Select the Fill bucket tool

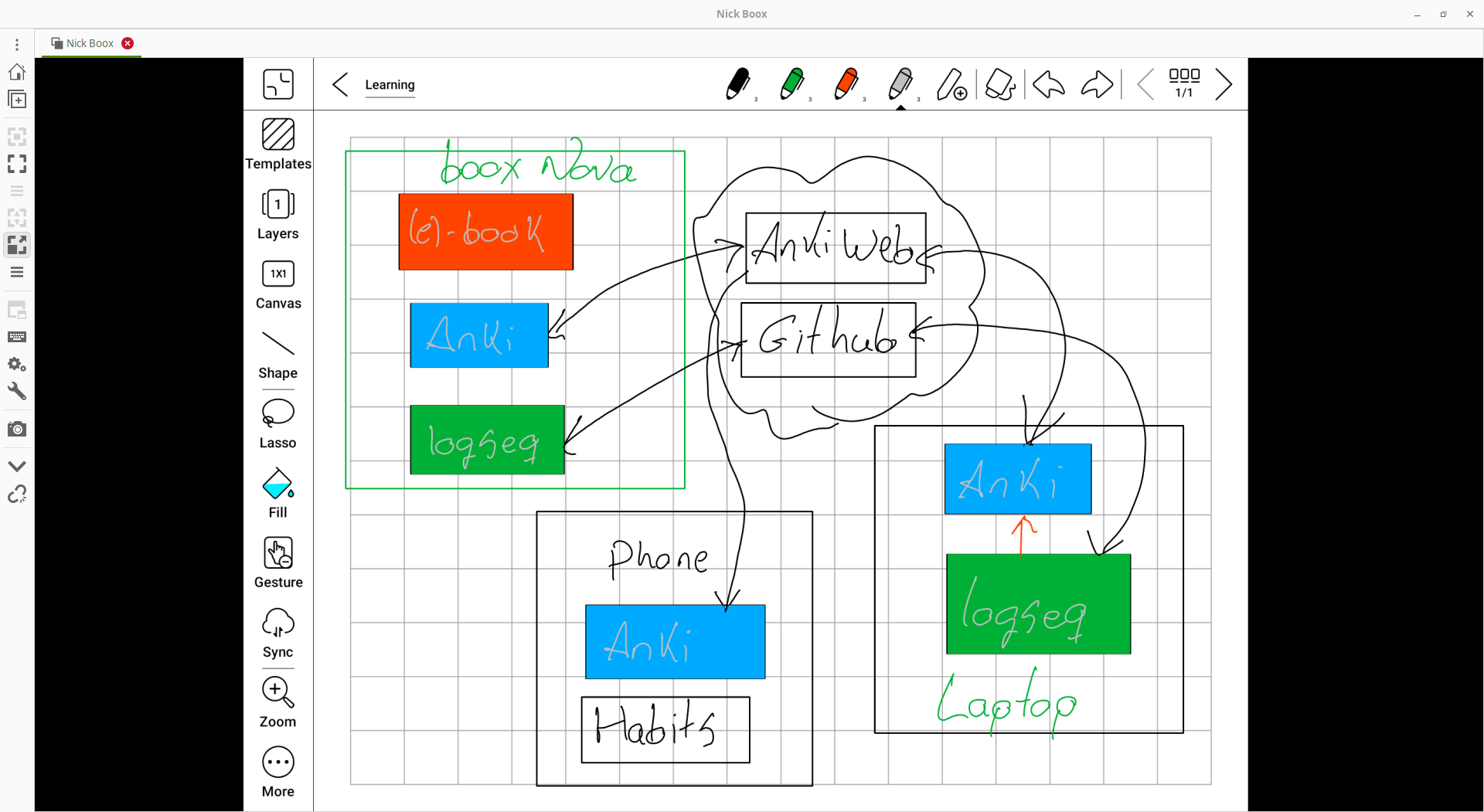coord(278,494)
